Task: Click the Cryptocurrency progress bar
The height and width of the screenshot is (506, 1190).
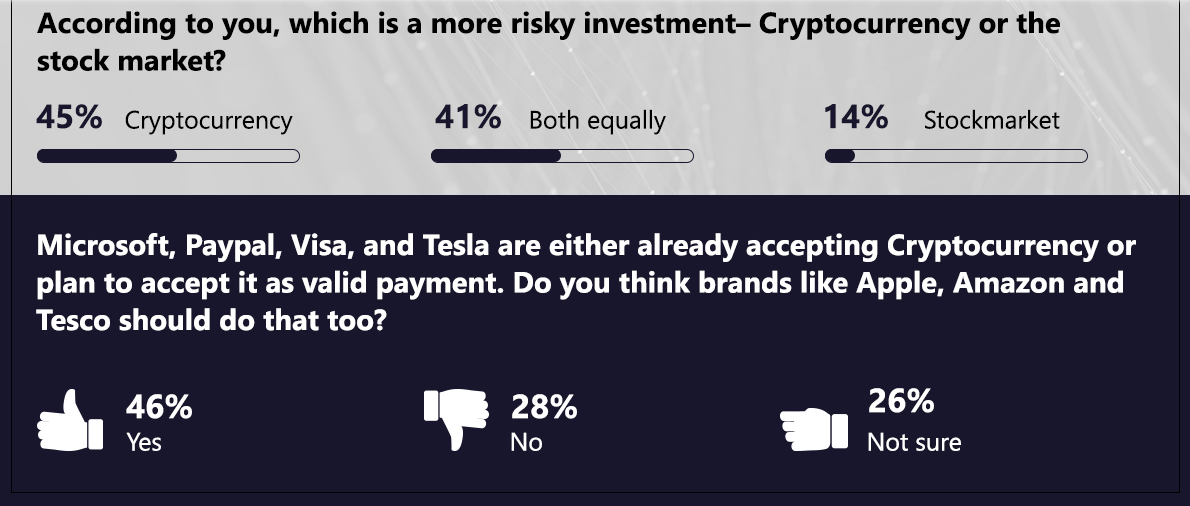Action: [168, 156]
